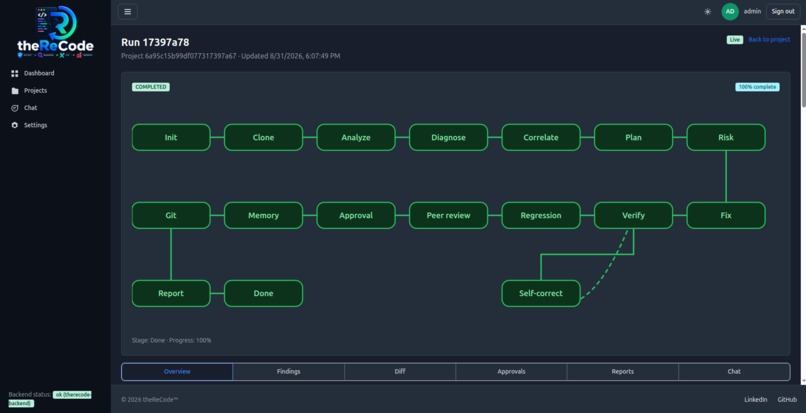The width and height of the screenshot is (806, 413).
Task: Select the Clone pipeline node
Action: tap(264, 137)
